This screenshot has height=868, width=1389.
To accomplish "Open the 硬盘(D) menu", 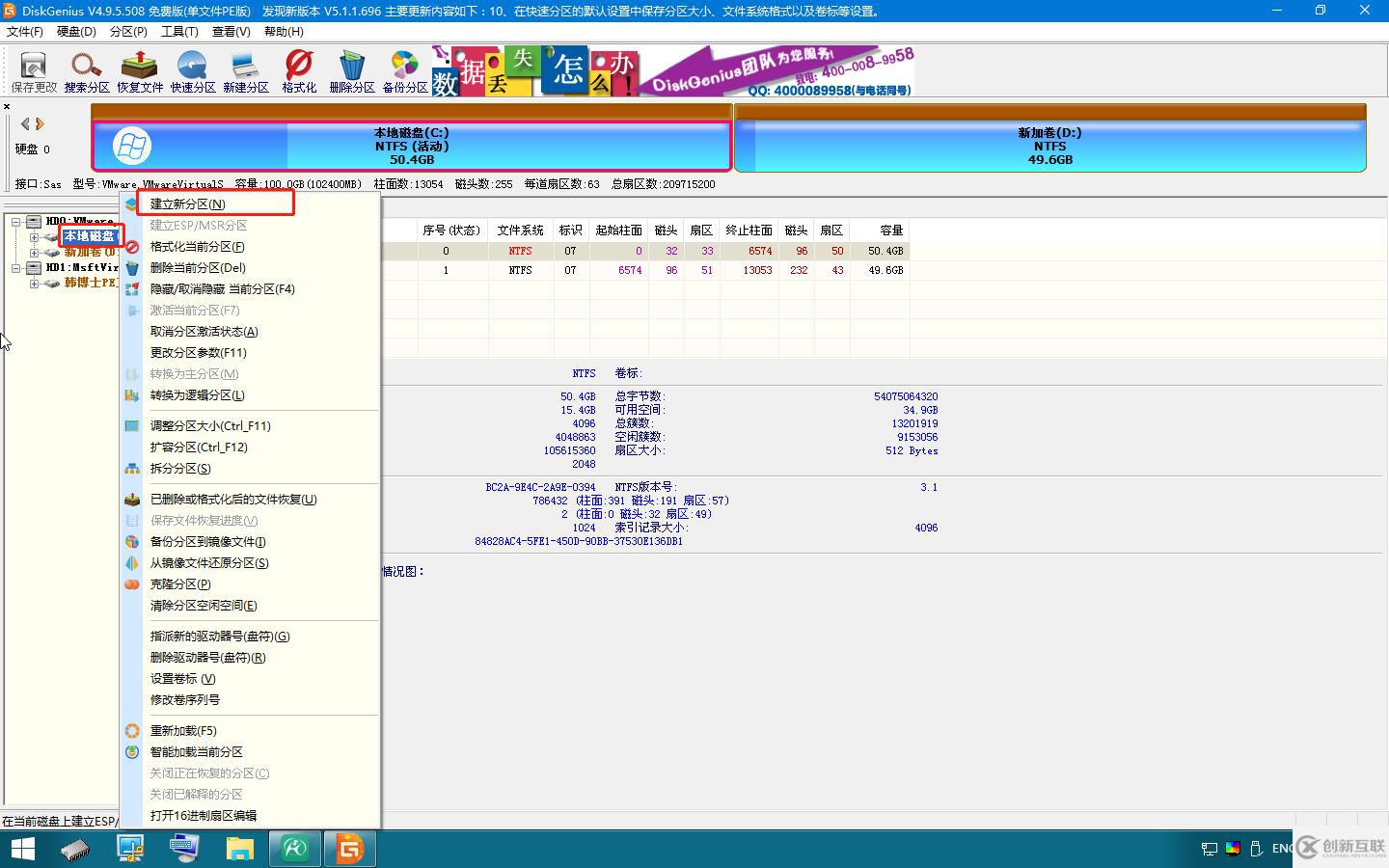I will click(76, 31).
